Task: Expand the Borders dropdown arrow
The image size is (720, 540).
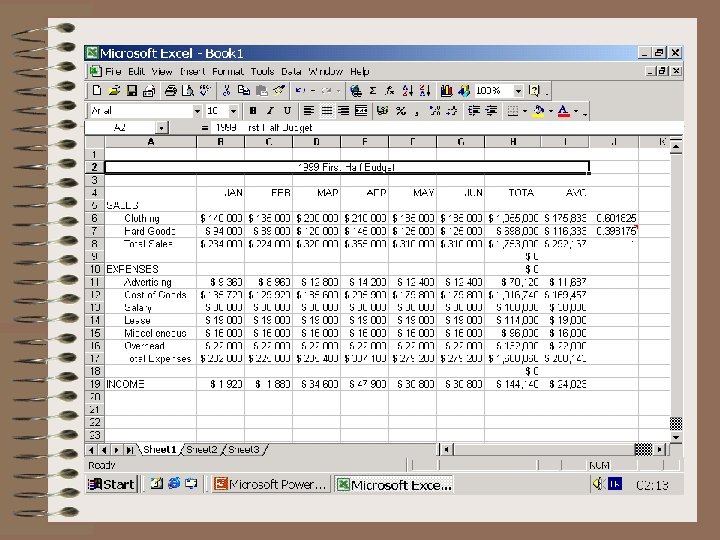Action: pos(525,111)
